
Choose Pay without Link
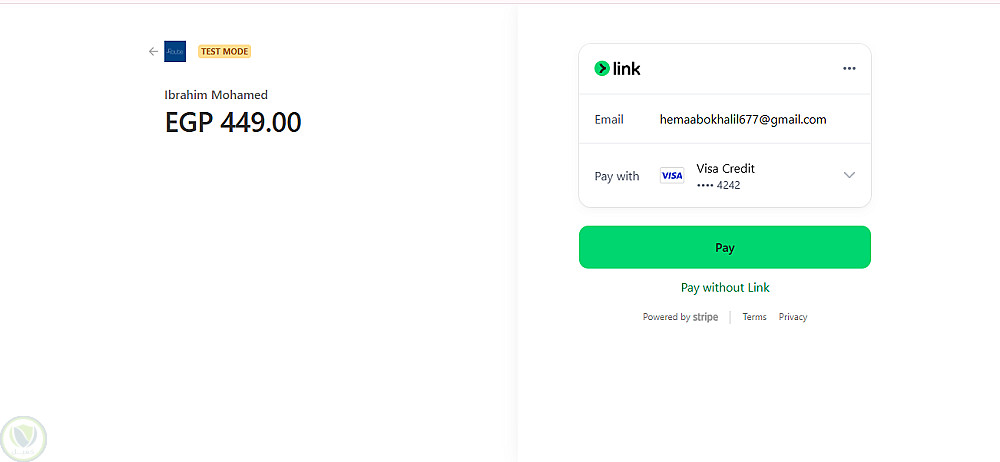point(725,287)
